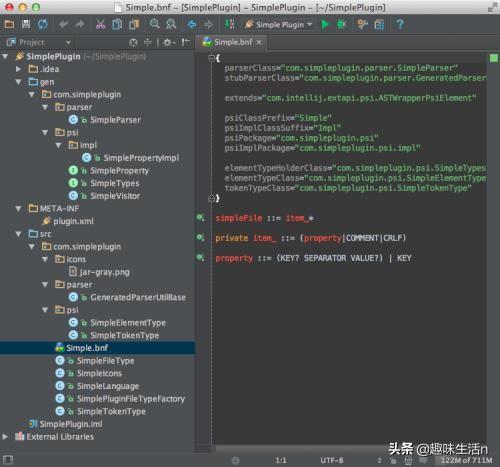Click the Collapse All icon in Project panel

(148, 42)
